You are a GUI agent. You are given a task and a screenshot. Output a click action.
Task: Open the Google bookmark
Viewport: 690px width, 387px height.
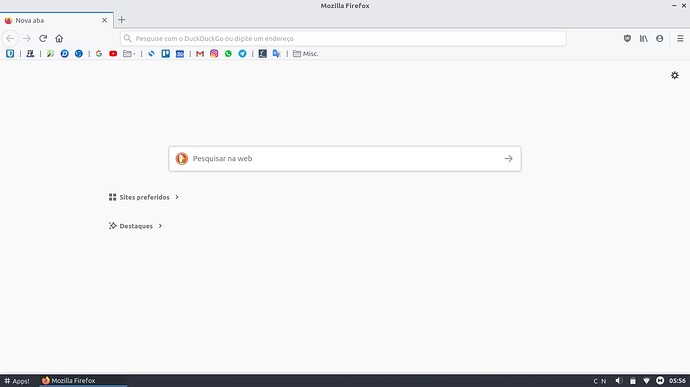point(99,54)
